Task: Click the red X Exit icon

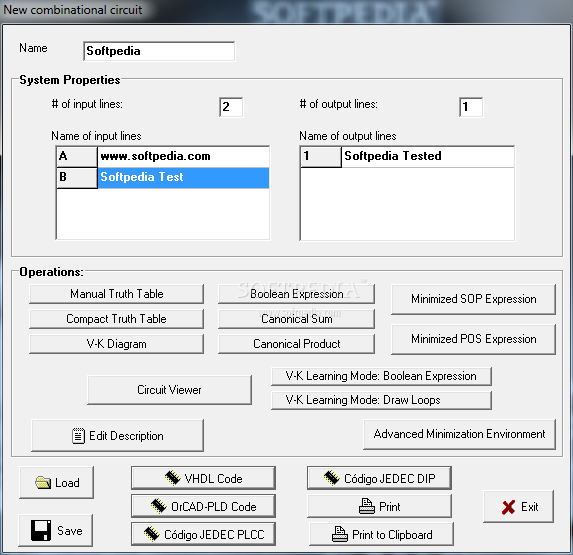Action: (508, 507)
